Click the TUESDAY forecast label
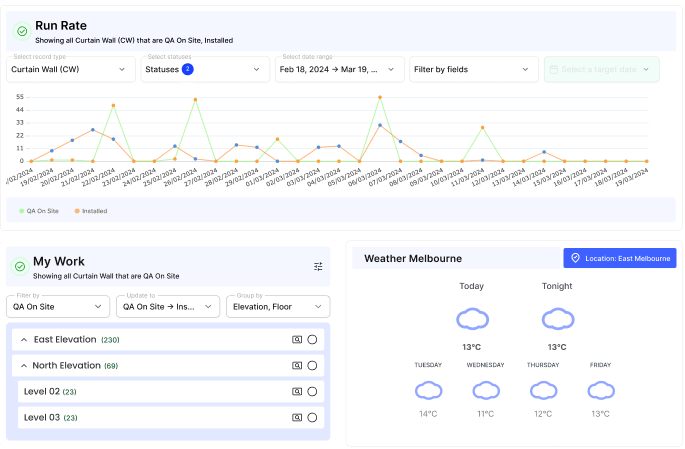The width and height of the screenshot is (685, 449). point(428,365)
